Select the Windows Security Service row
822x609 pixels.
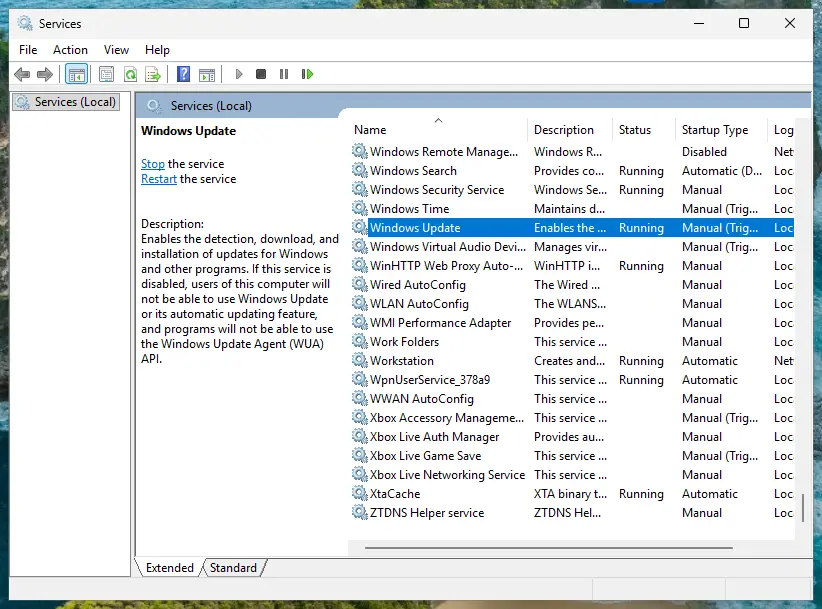coord(571,190)
